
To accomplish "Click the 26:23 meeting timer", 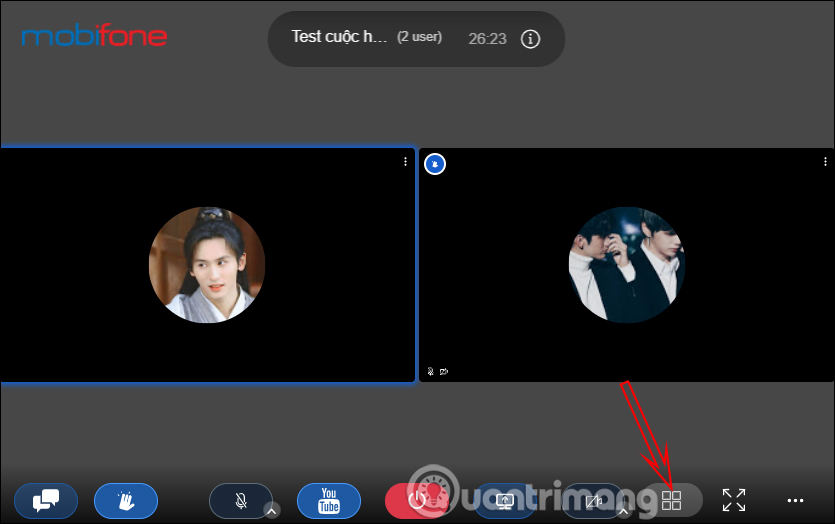I will 487,39.
